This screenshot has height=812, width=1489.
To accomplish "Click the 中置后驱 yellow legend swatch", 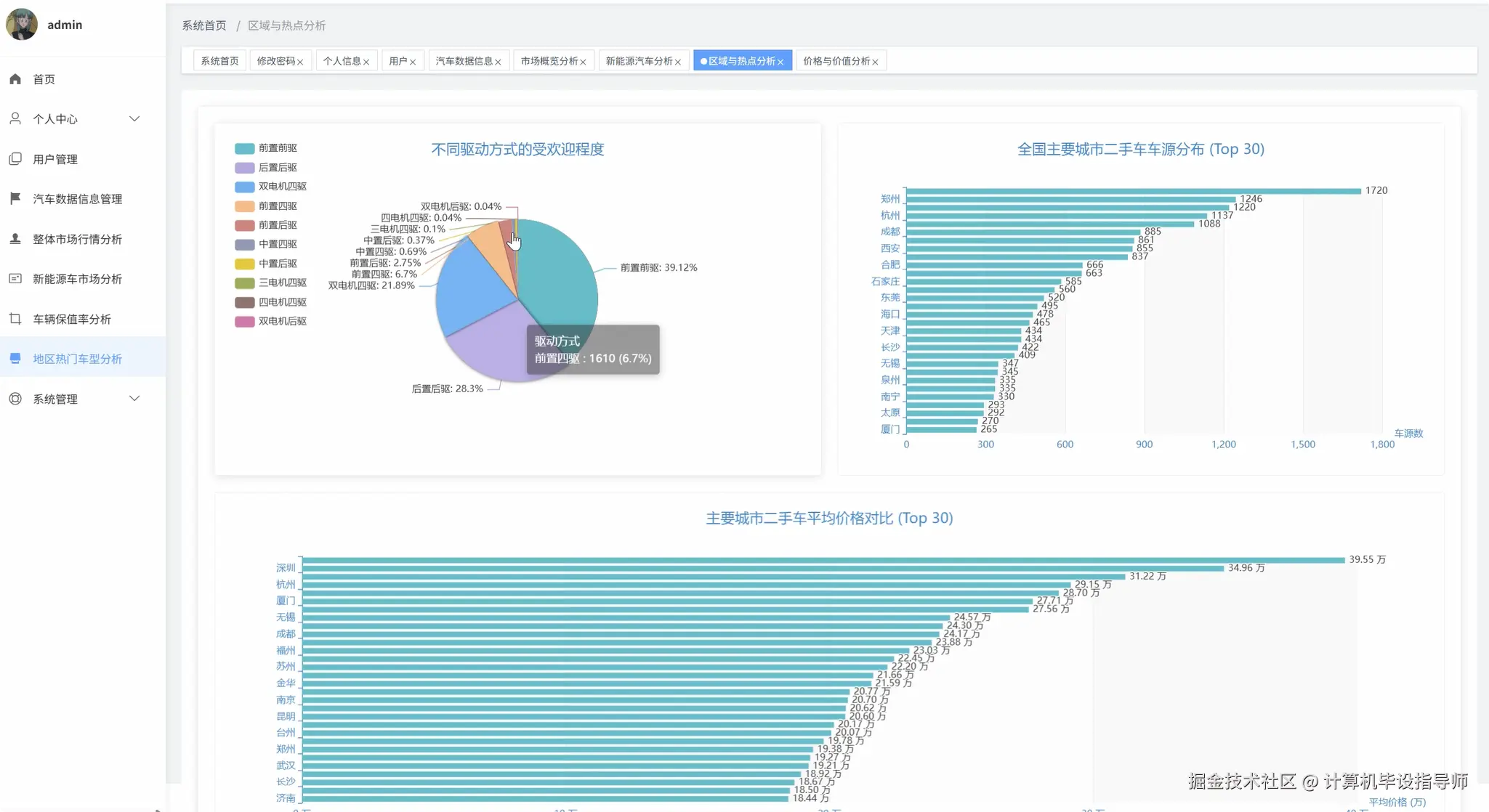I will tap(245, 264).
